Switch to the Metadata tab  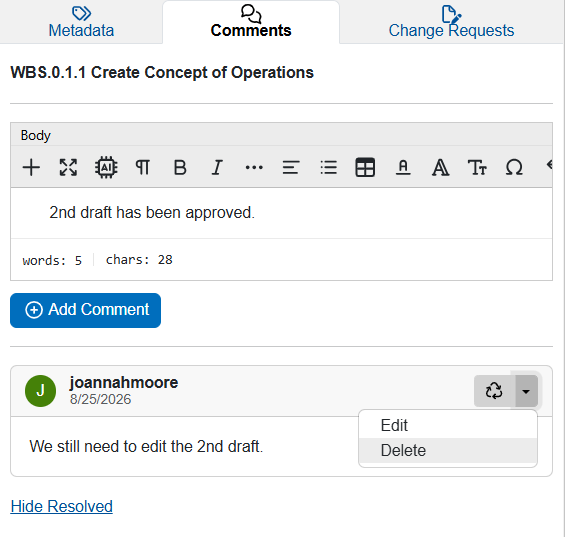81,22
